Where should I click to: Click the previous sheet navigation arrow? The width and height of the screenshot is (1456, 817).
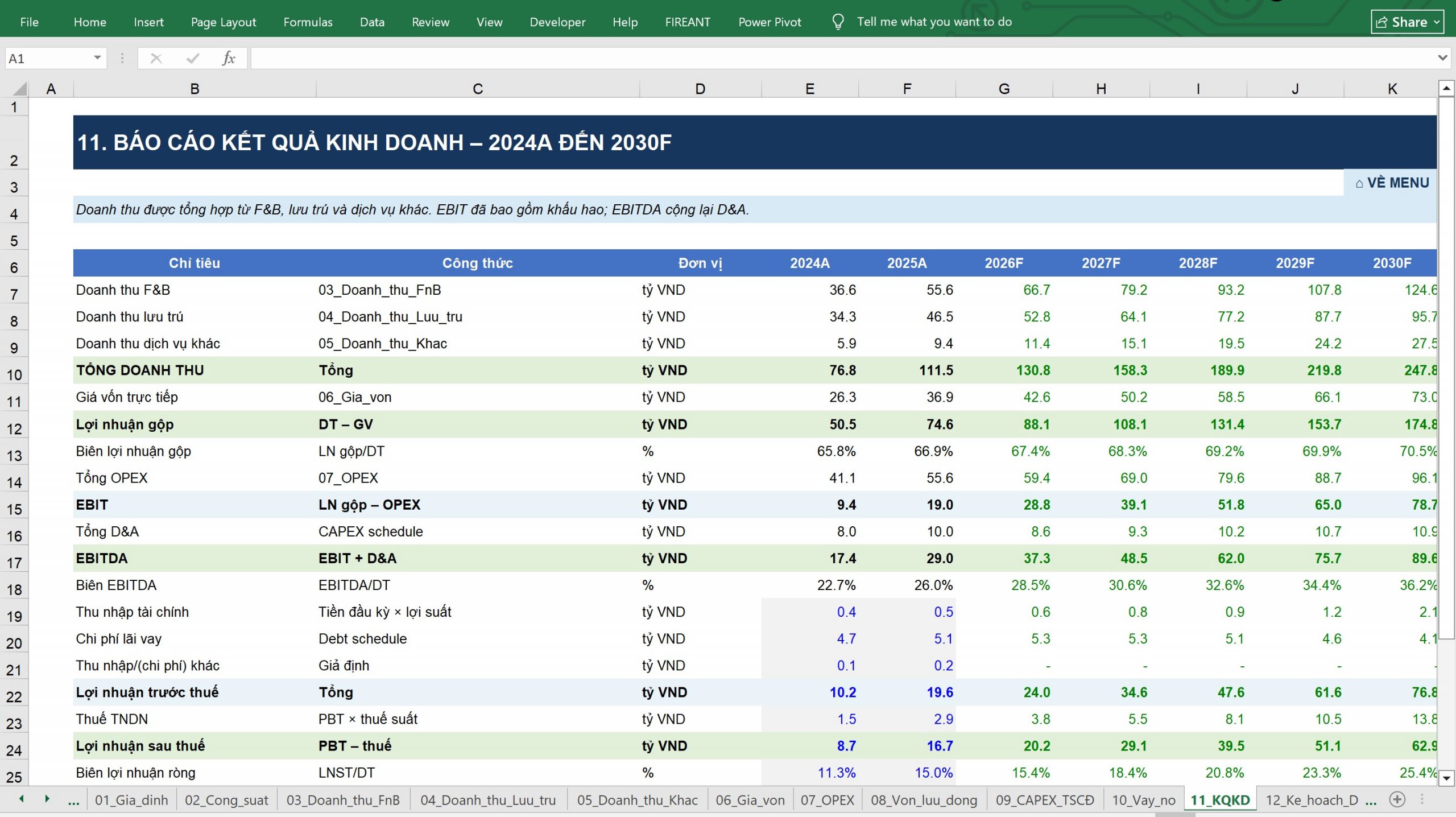click(22, 799)
